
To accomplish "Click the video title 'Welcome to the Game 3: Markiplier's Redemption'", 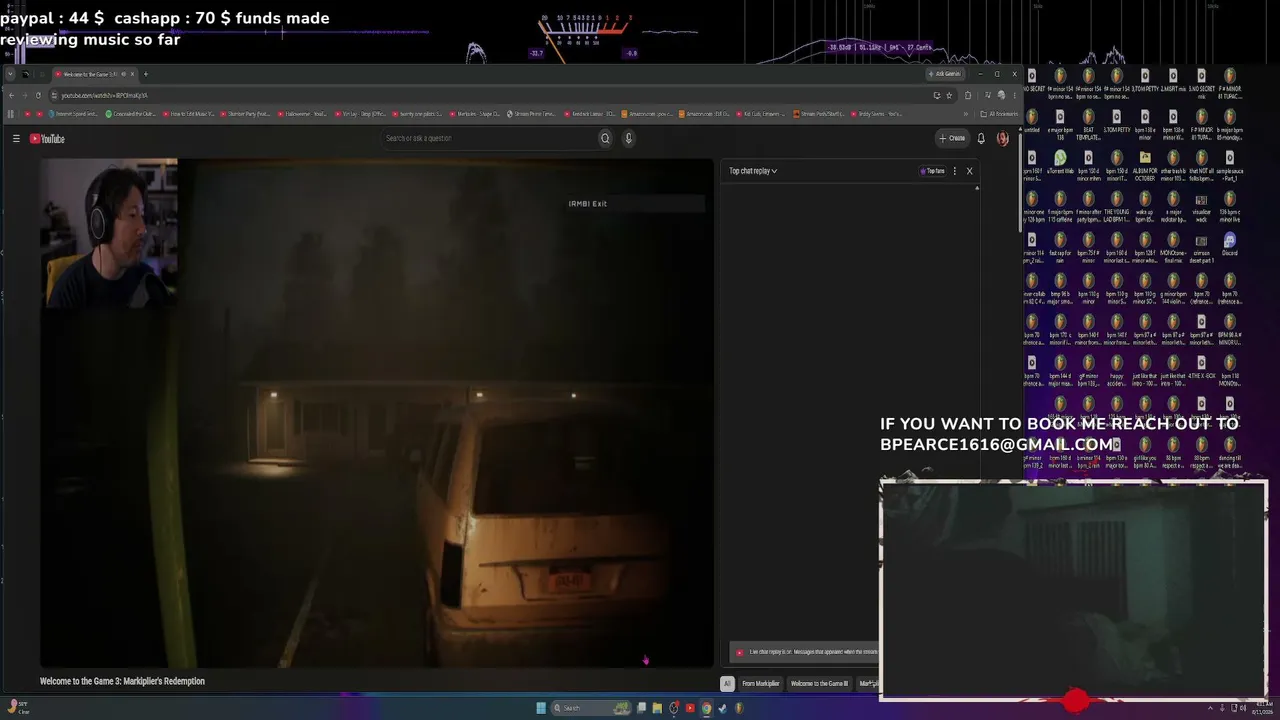I will 122,681.
